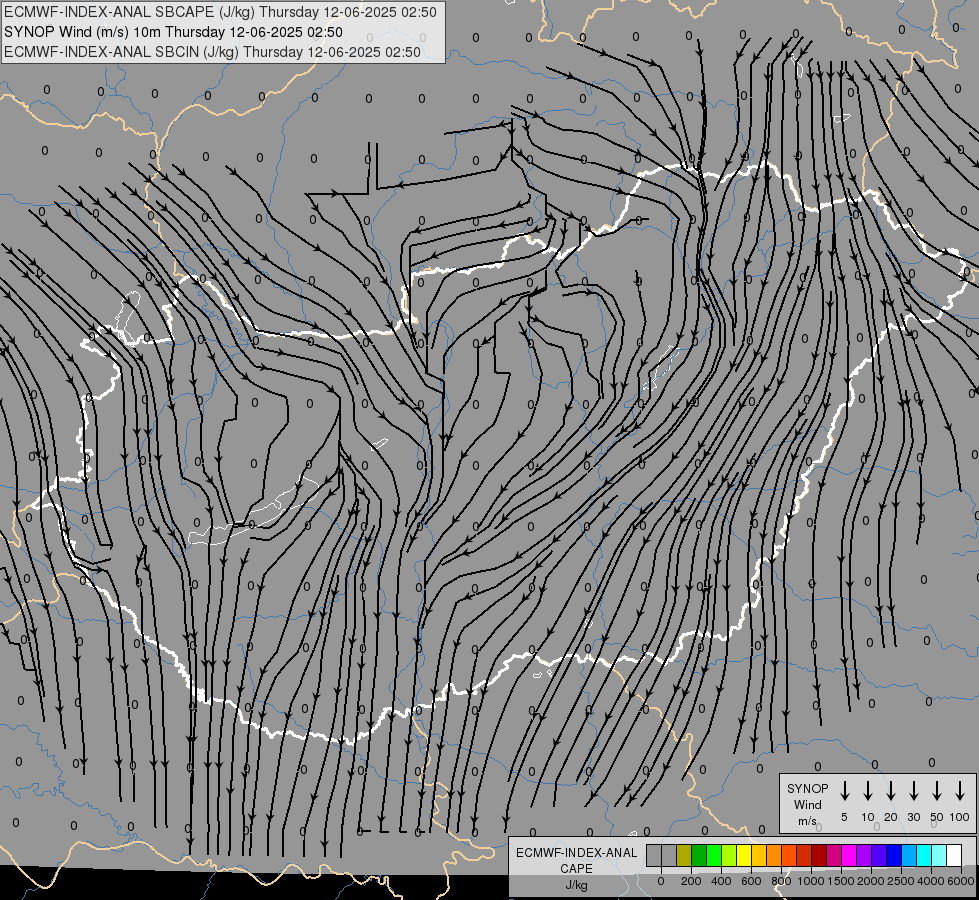Screen dimensions: 979x900
Task: Click the wind arrow above 5 m/s
Action: click(845, 791)
